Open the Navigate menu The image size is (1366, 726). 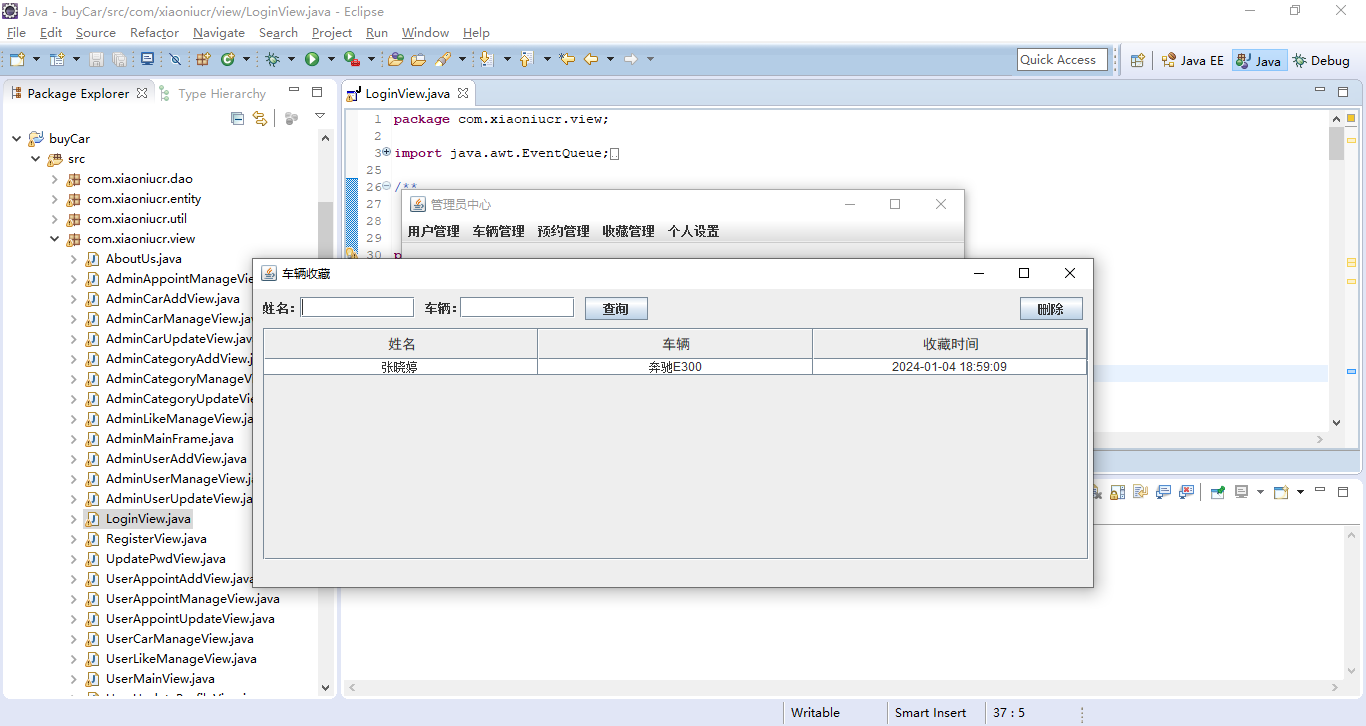tap(219, 33)
